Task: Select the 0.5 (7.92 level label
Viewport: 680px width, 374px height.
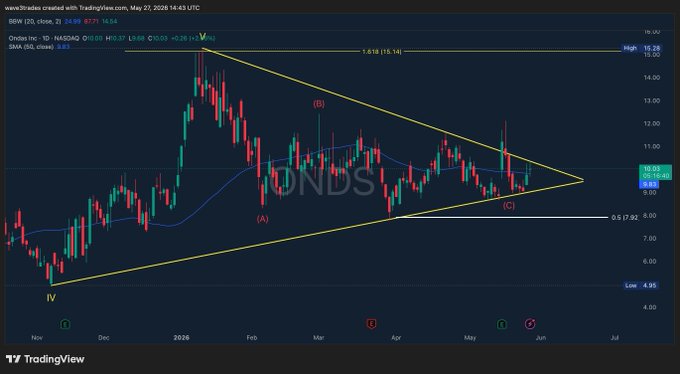Action: (624, 218)
